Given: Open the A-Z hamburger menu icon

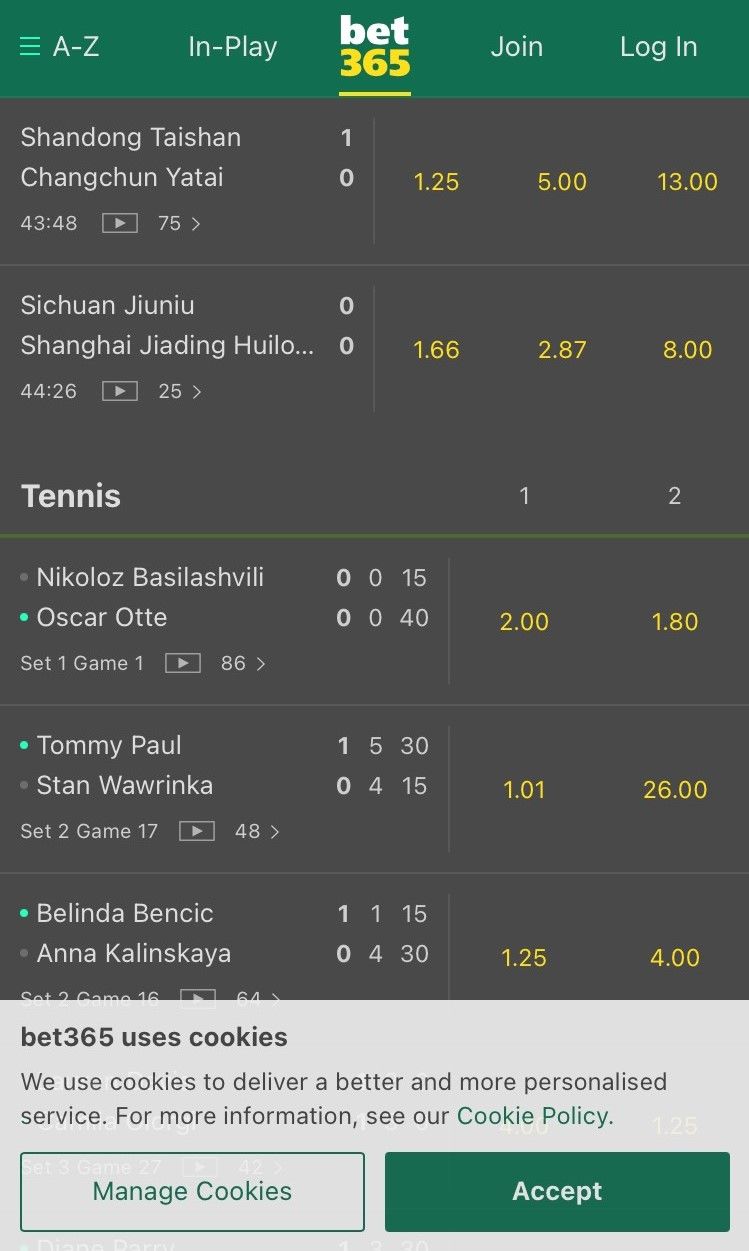Looking at the screenshot, I should click(30, 47).
